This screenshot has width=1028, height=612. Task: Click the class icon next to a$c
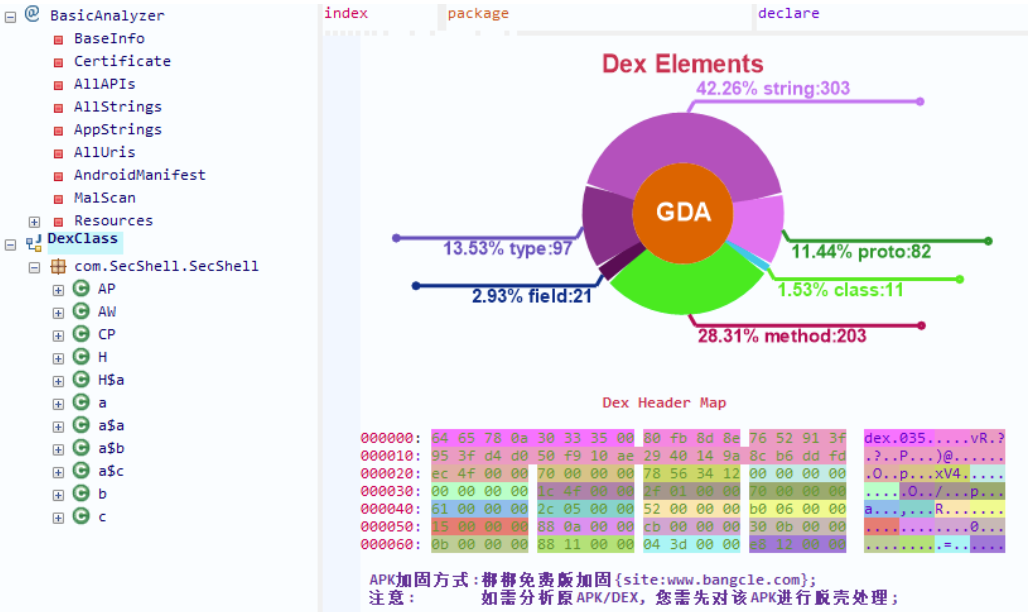pyautogui.click(x=81, y=470)
